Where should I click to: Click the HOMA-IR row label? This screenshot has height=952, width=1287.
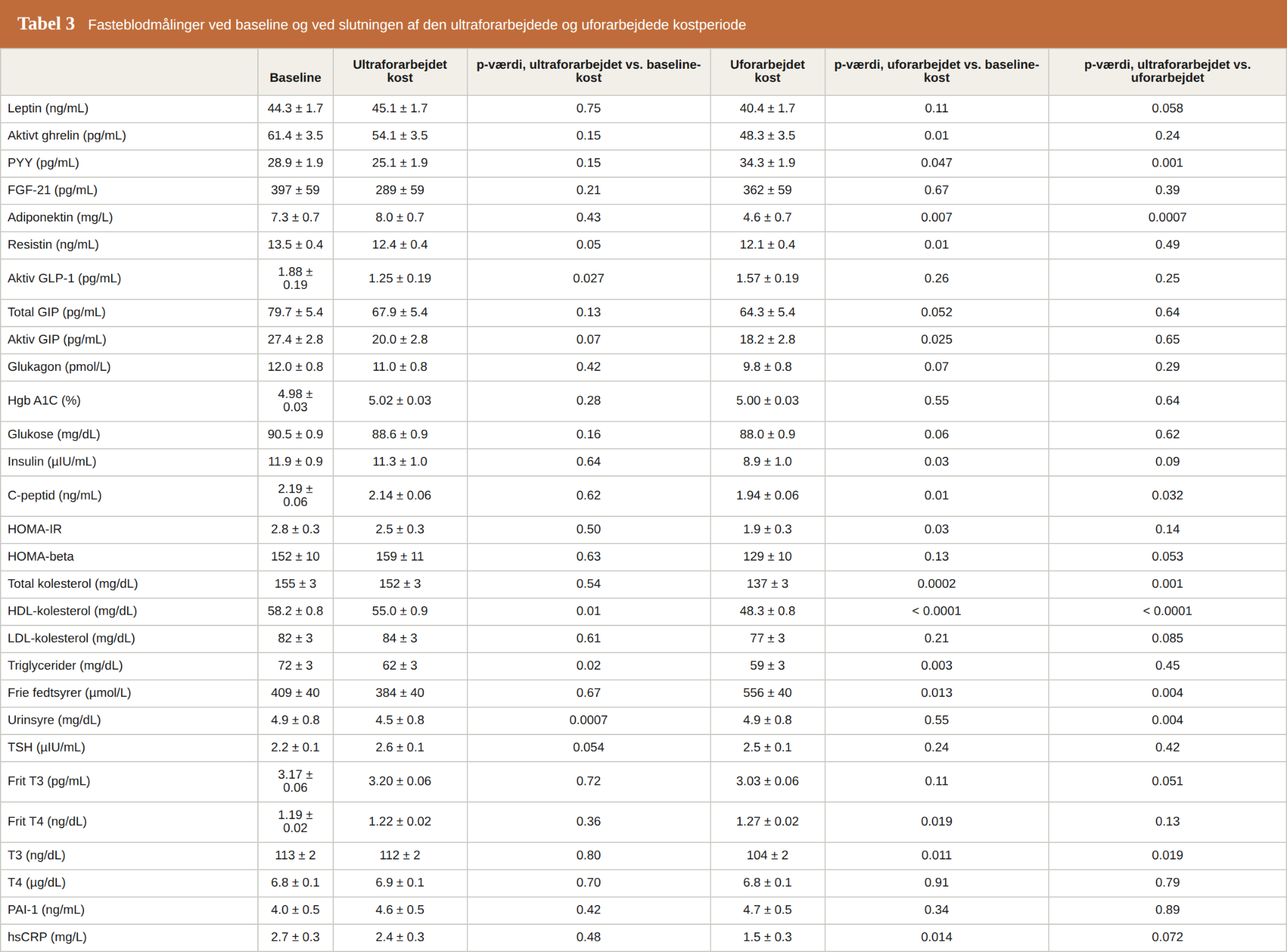34,530
